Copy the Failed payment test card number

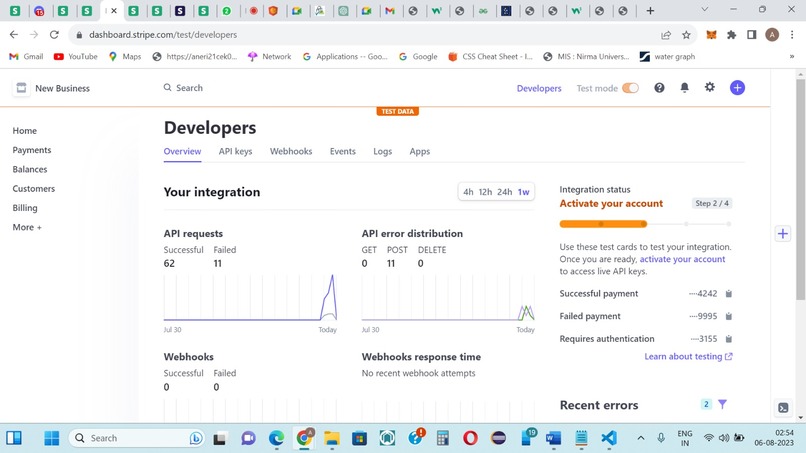728,316
